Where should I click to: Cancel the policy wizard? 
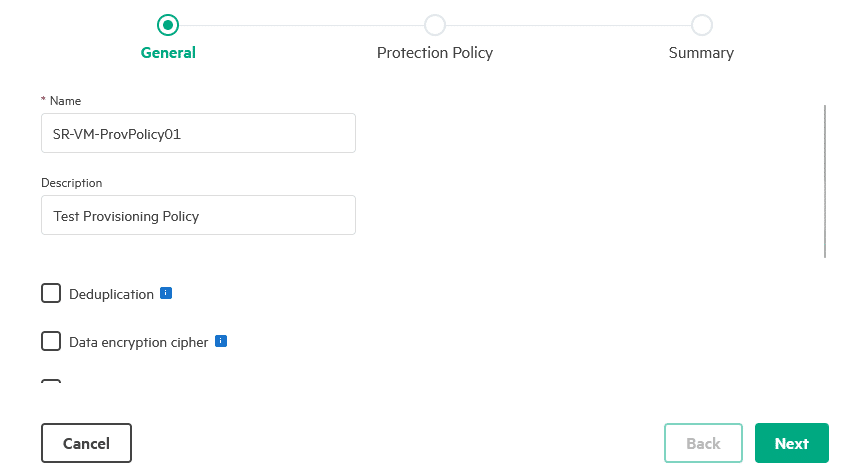[86, 443]
